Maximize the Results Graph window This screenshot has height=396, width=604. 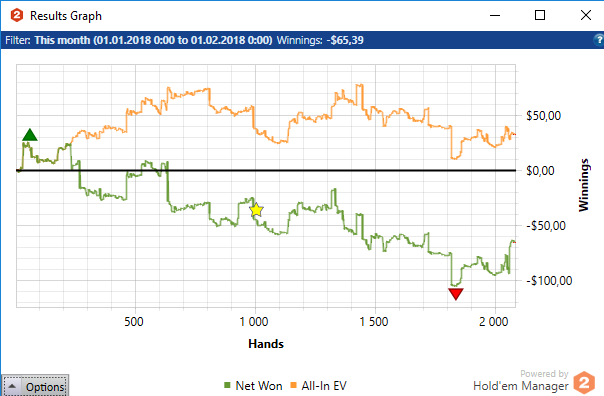pyautogui.click(x=540, y=15)
